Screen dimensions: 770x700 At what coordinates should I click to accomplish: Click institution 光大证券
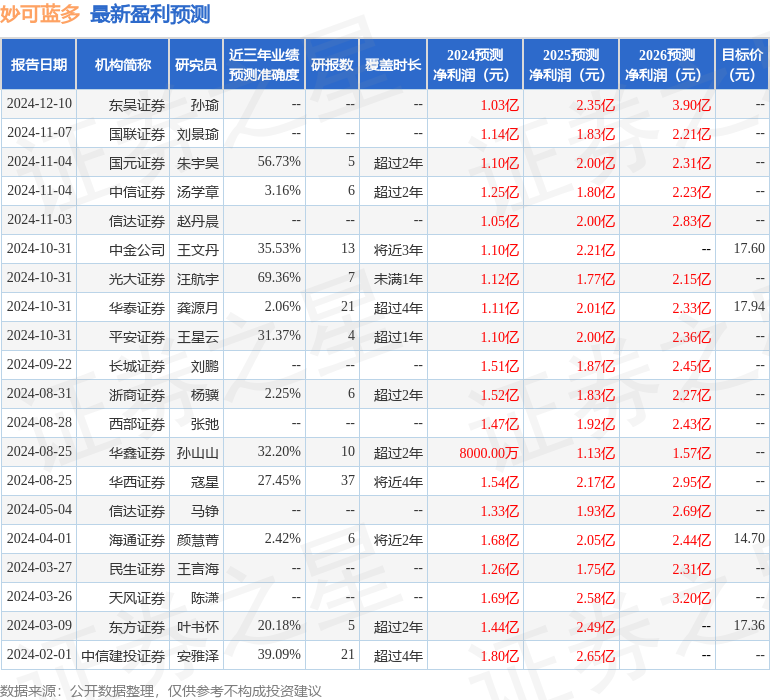tap(137, 279)
